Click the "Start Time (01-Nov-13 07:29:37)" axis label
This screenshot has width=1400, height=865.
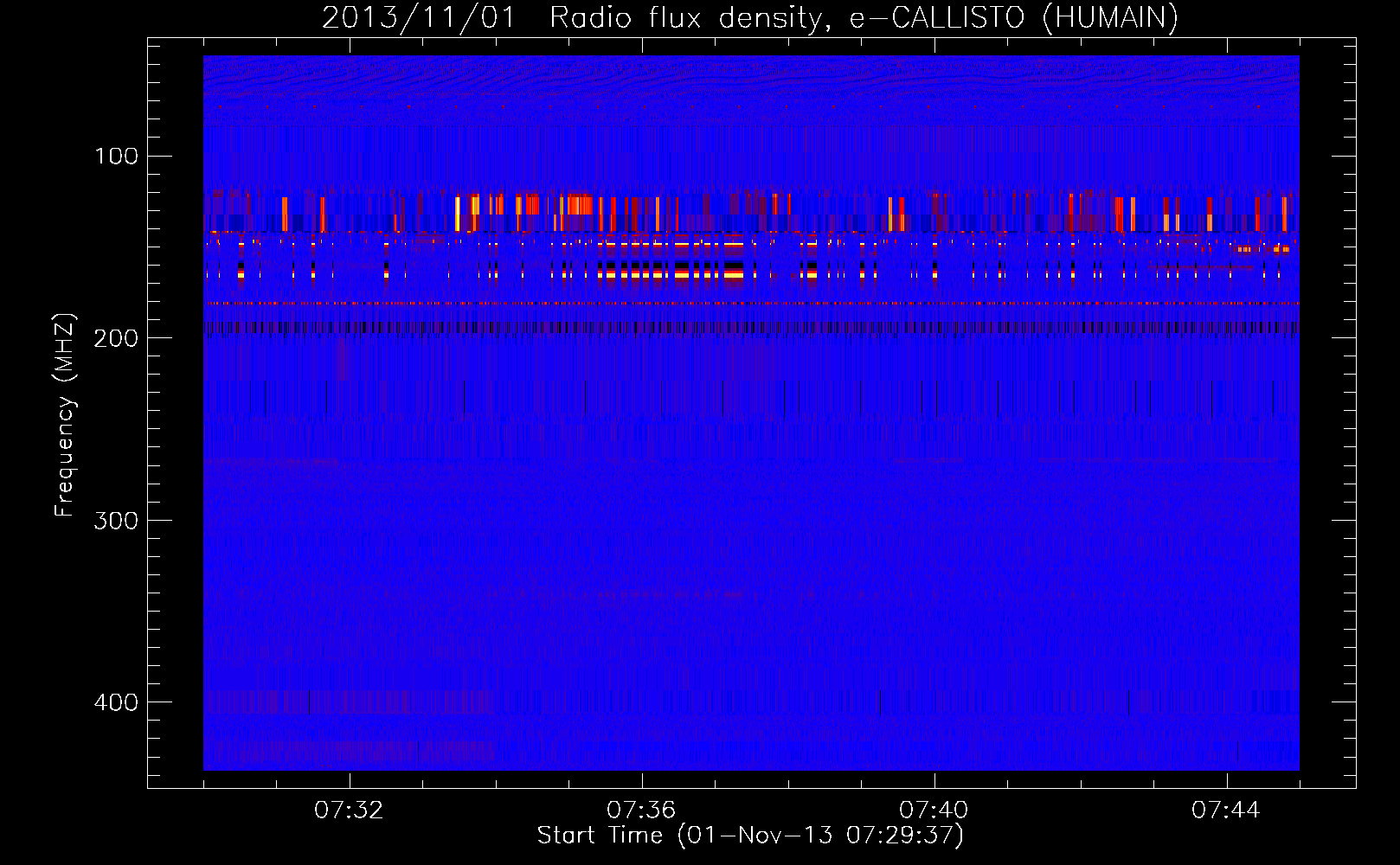(750, 836)
